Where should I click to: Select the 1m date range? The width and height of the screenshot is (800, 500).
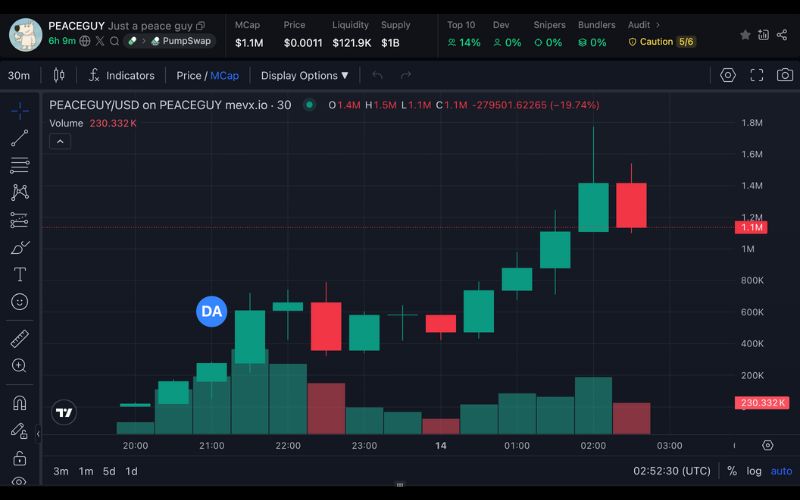[86, 471]
